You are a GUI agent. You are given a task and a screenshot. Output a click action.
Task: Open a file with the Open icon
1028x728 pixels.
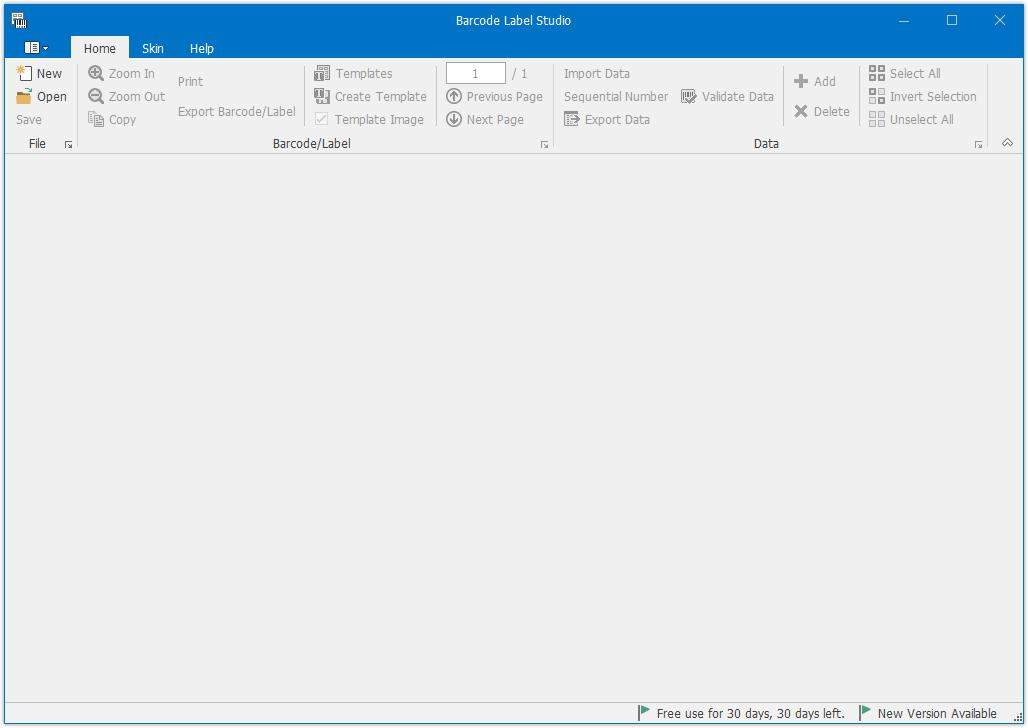[24, 97]
